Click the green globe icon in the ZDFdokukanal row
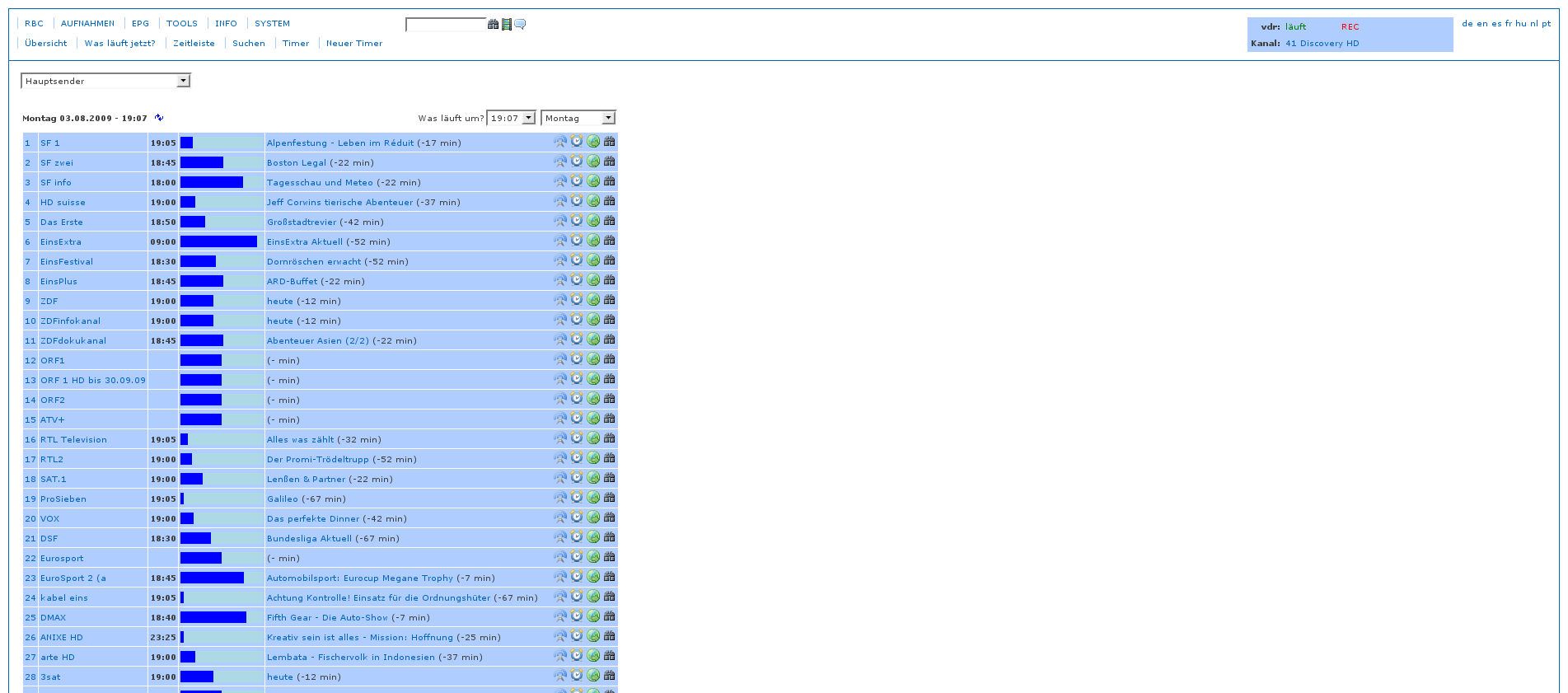1568x693 pixels. tap(593, 339)
